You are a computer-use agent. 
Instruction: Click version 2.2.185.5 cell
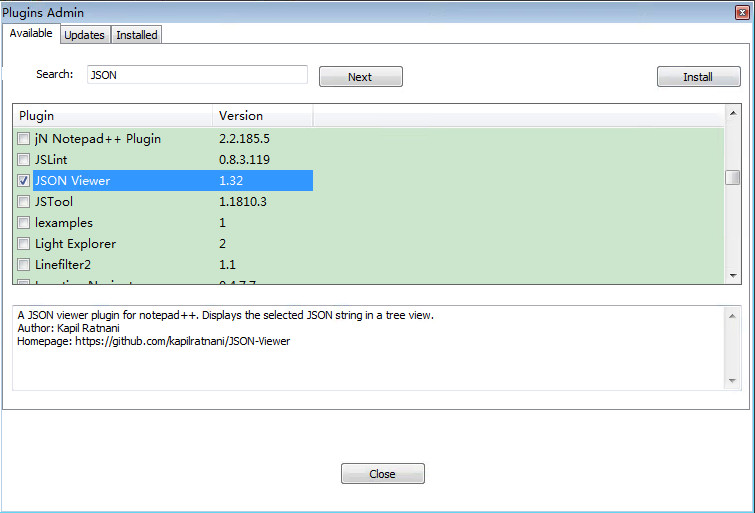click(x=244, y=139)
